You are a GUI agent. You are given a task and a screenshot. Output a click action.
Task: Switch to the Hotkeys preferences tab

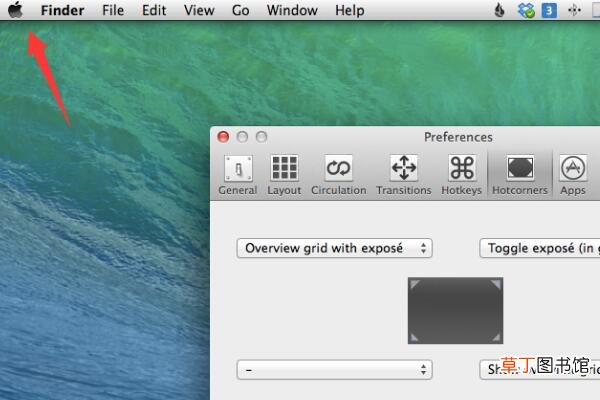click(461, 175)
